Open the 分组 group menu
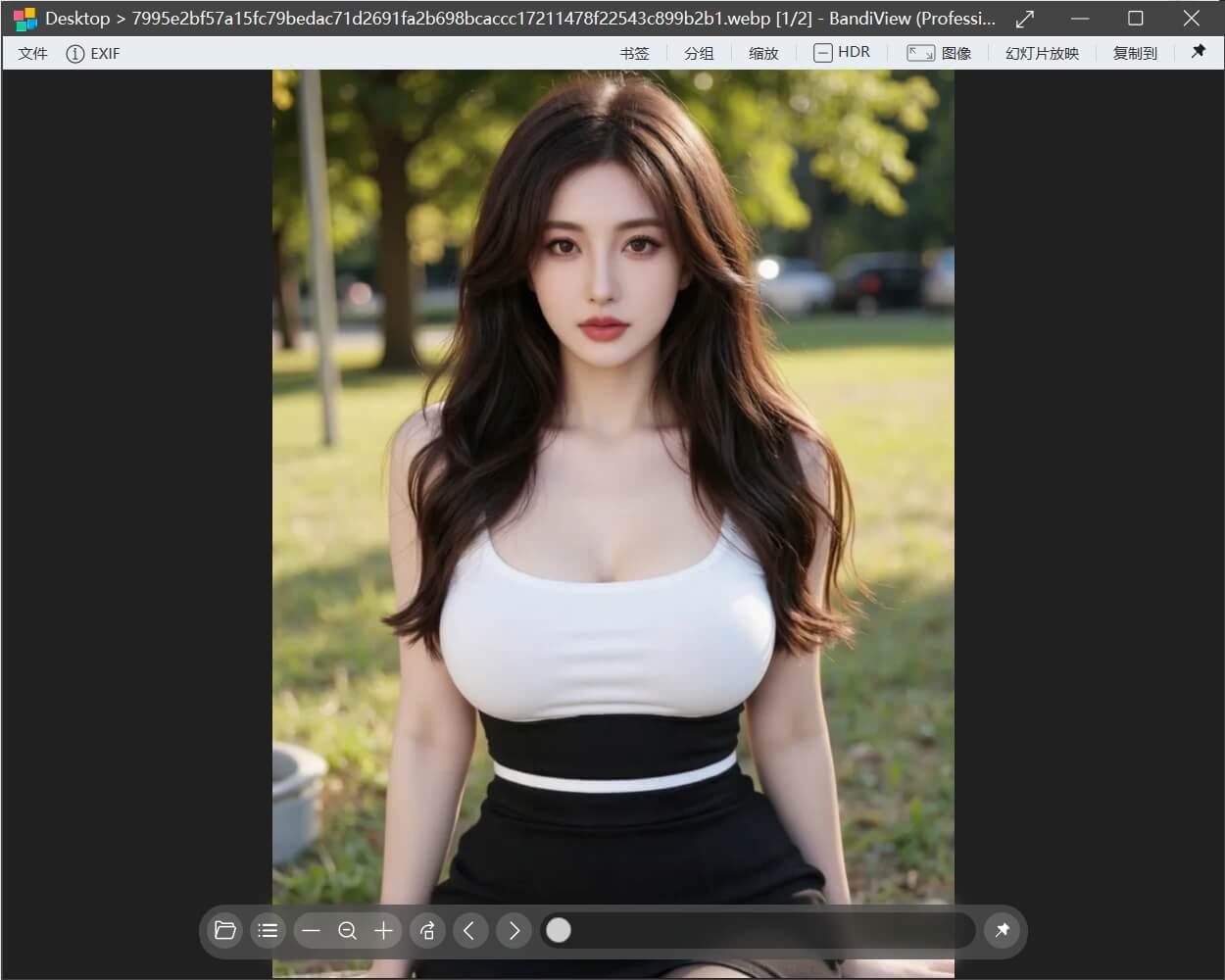This screenshot has width=1225, height=980. pos(699,54)
